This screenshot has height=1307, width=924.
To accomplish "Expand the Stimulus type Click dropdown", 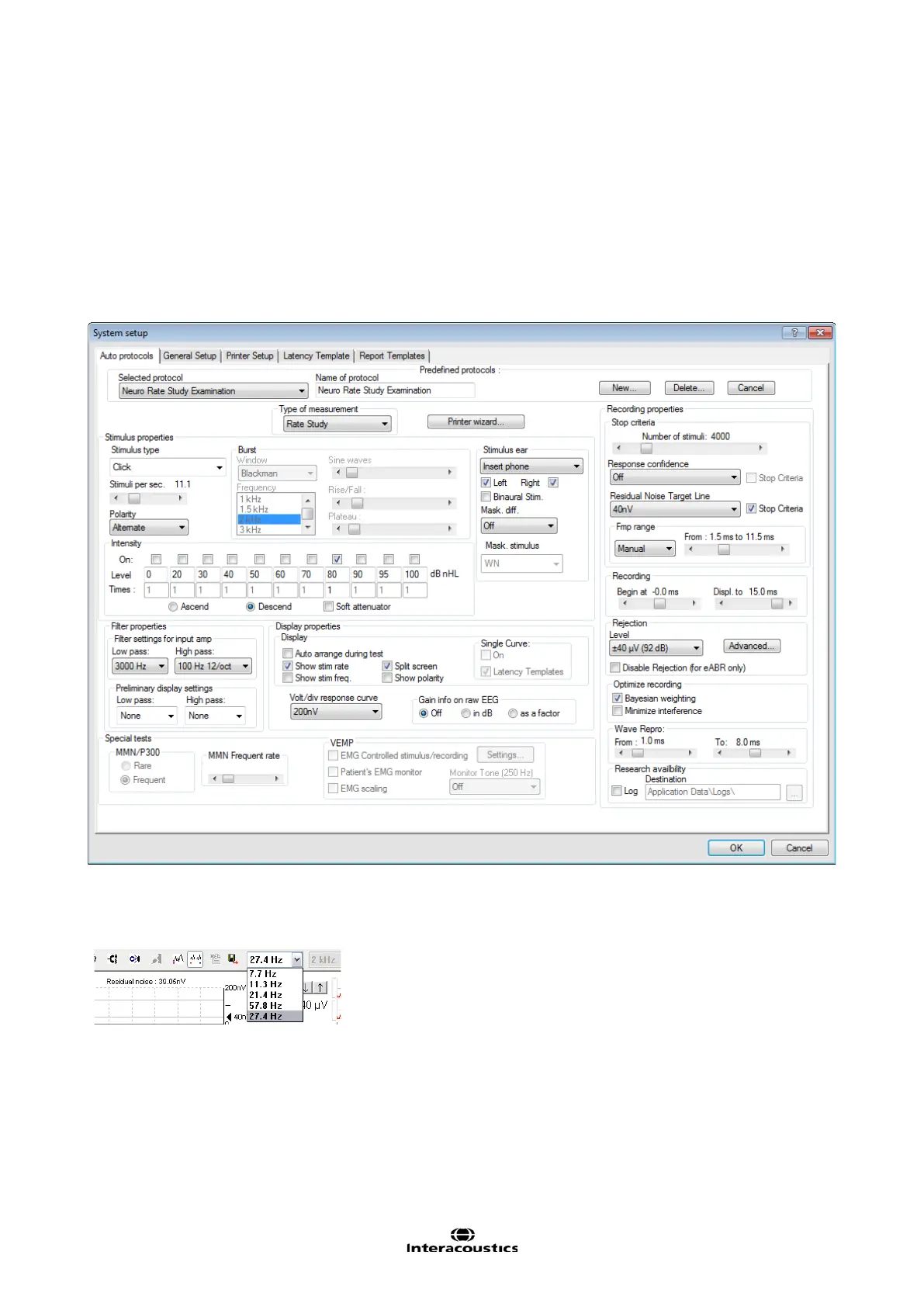I will pyautogui.click(x=168, y=467).
